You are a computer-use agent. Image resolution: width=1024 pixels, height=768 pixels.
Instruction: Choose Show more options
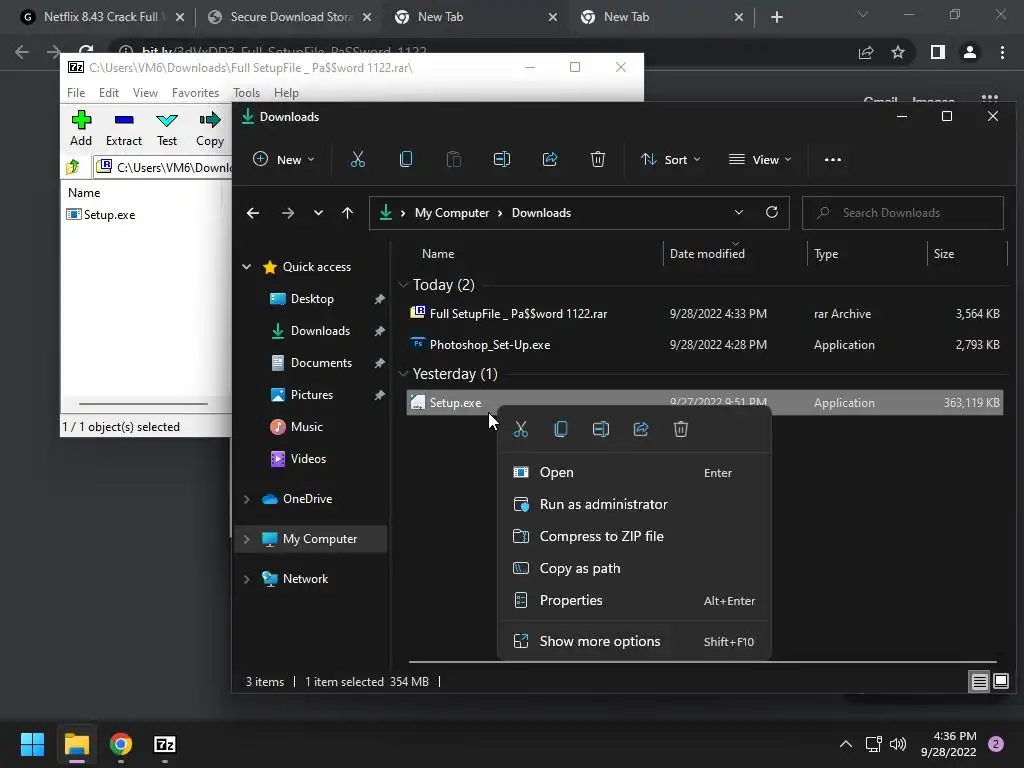[x=634, y=641]
